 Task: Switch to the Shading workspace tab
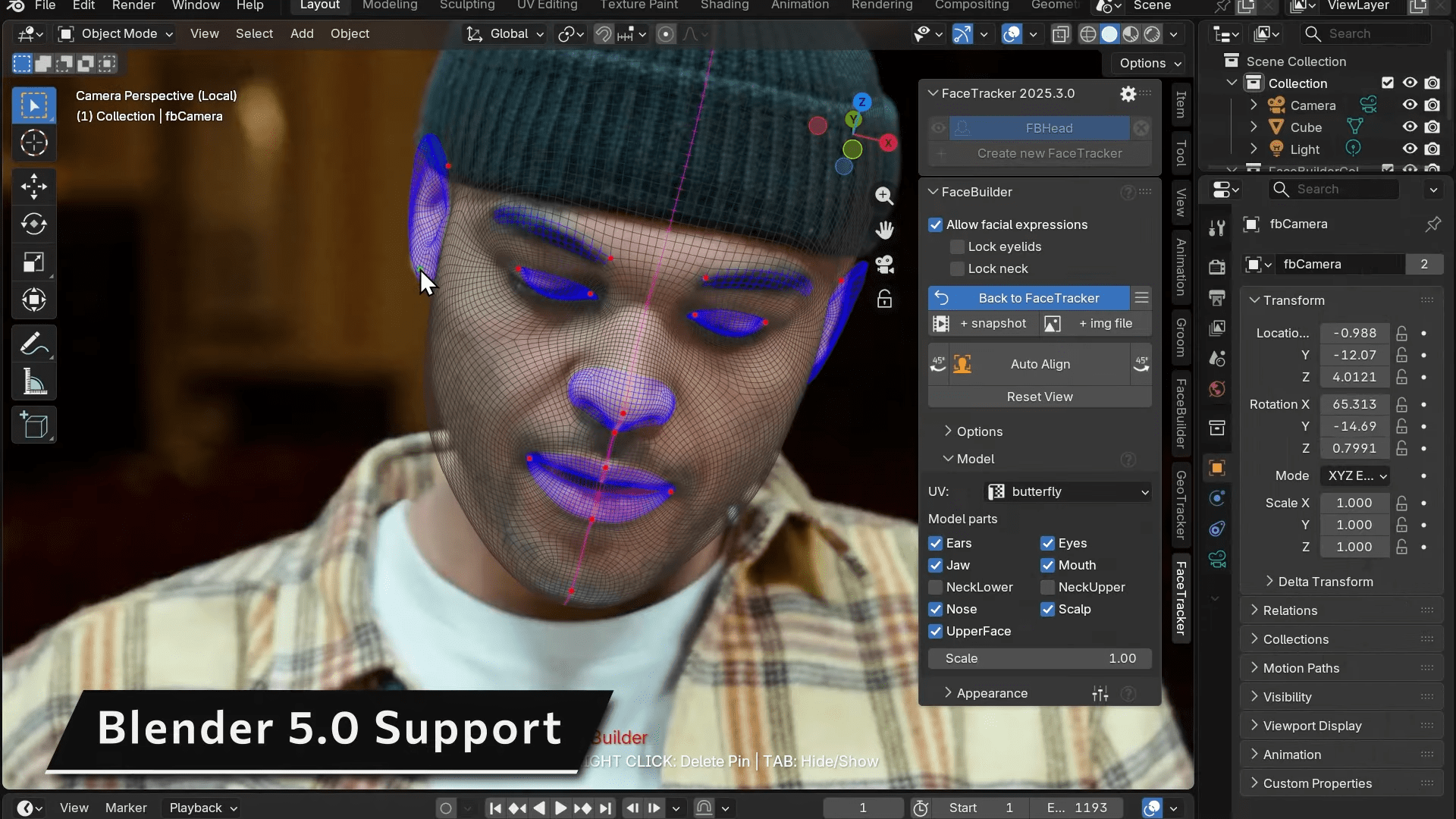(723, 5)
